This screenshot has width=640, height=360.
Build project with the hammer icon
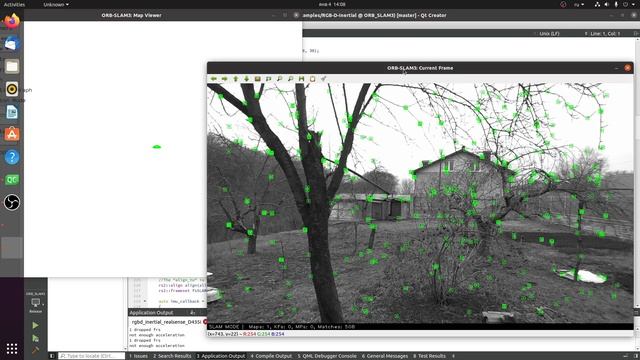[36, 350]
